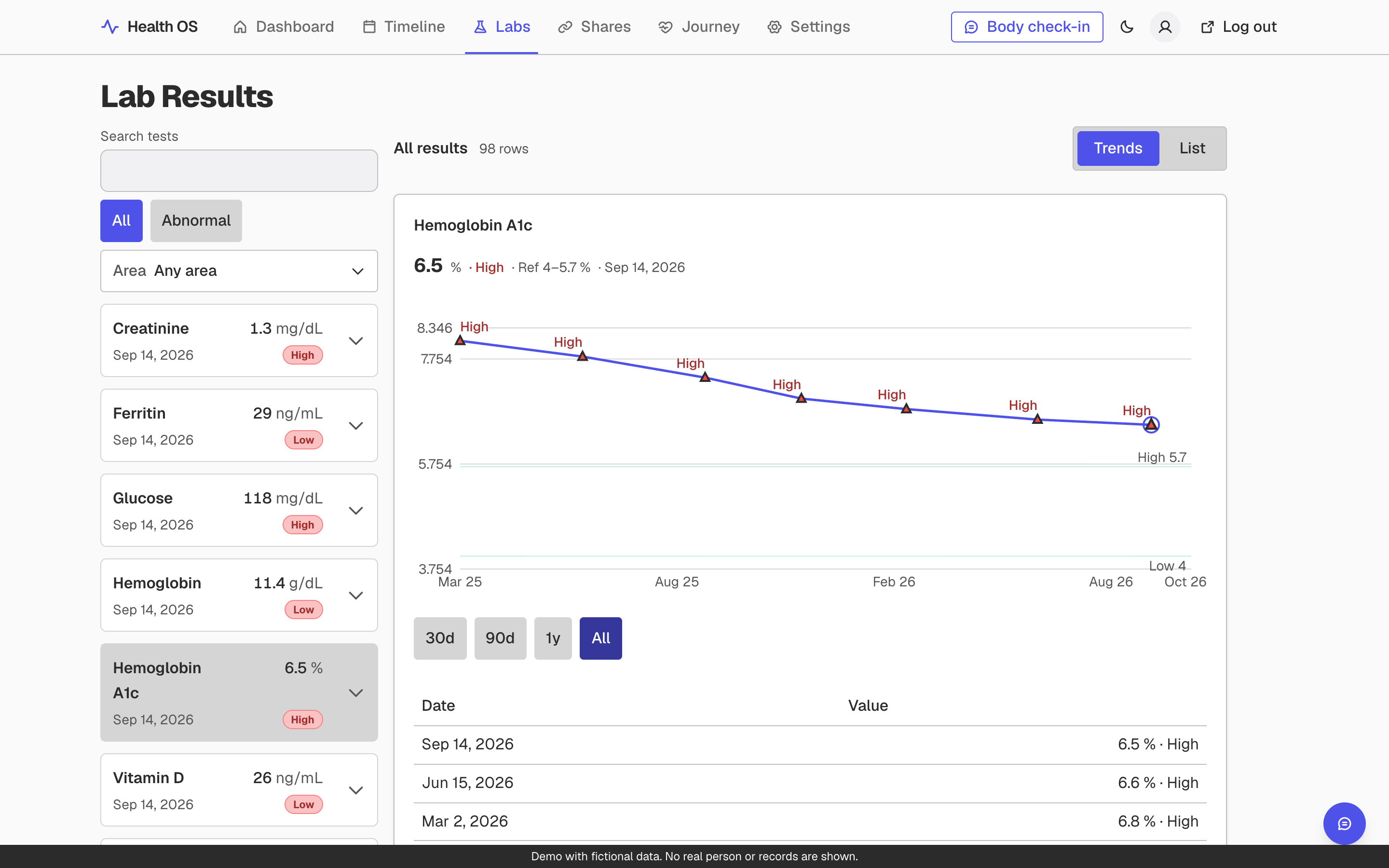Select the Ferritin test name
The height and width of the screenshot is (868, 1389).
coord(139,413)
